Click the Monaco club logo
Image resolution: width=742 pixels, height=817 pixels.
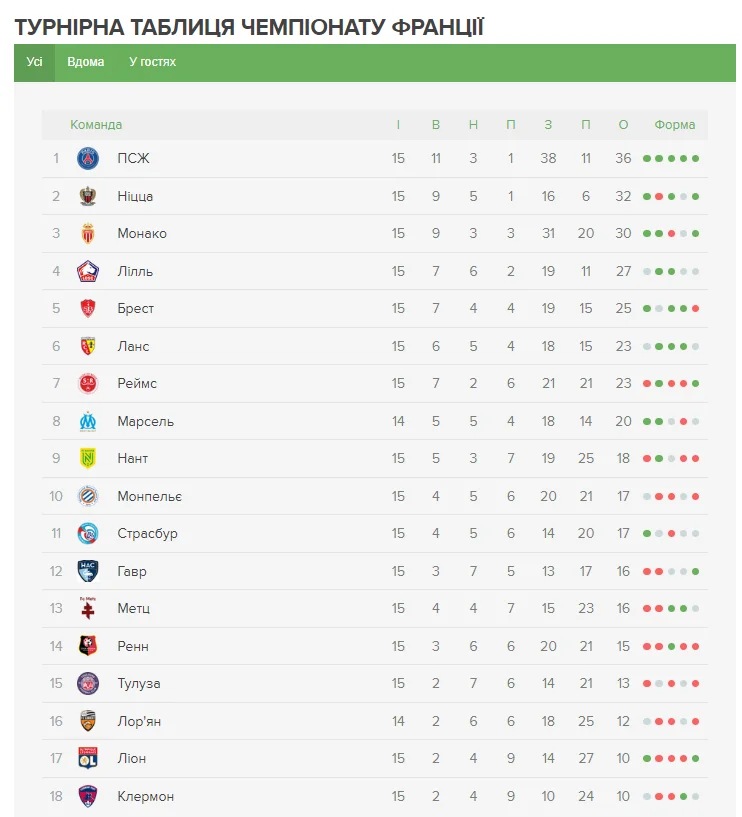(x=88, y=233)
